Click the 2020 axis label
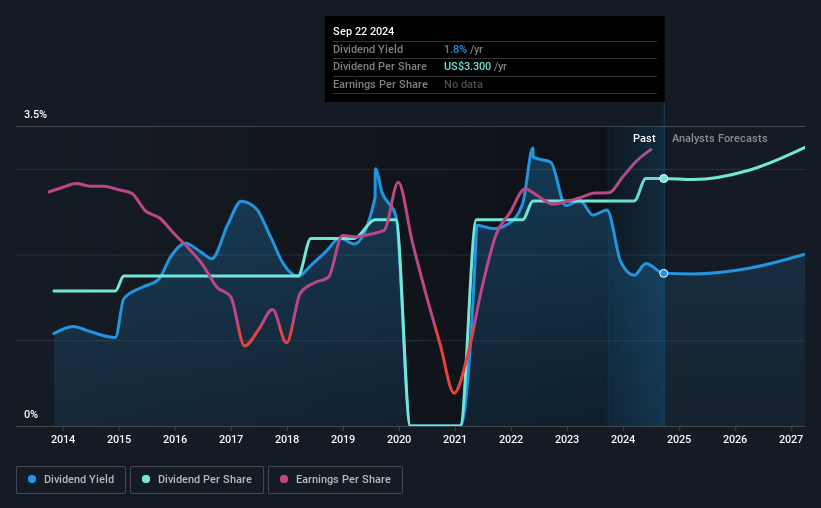This screenshot has width=821, height=508. (x=399, y=439)
